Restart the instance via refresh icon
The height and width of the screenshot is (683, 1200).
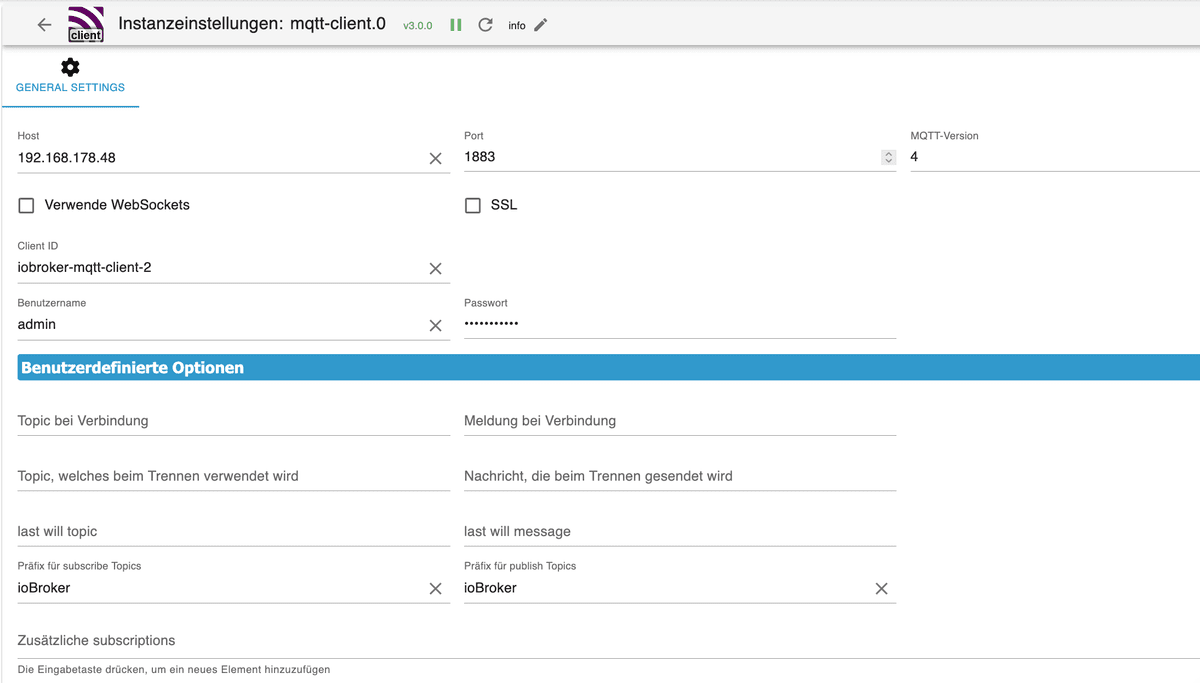pos(485,24)
